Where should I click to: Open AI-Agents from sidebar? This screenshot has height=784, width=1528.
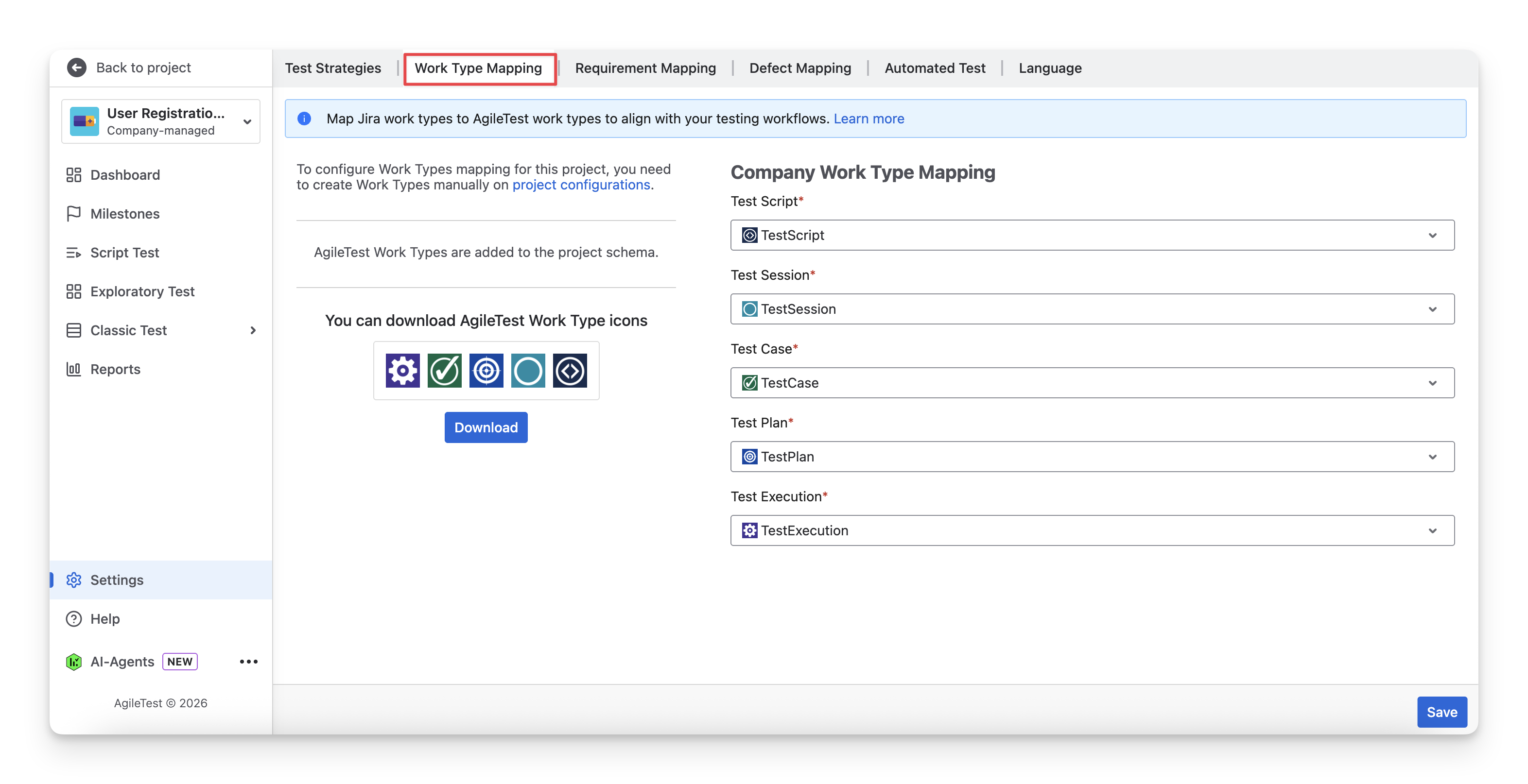pyautogui.click(x=122, y=661)
